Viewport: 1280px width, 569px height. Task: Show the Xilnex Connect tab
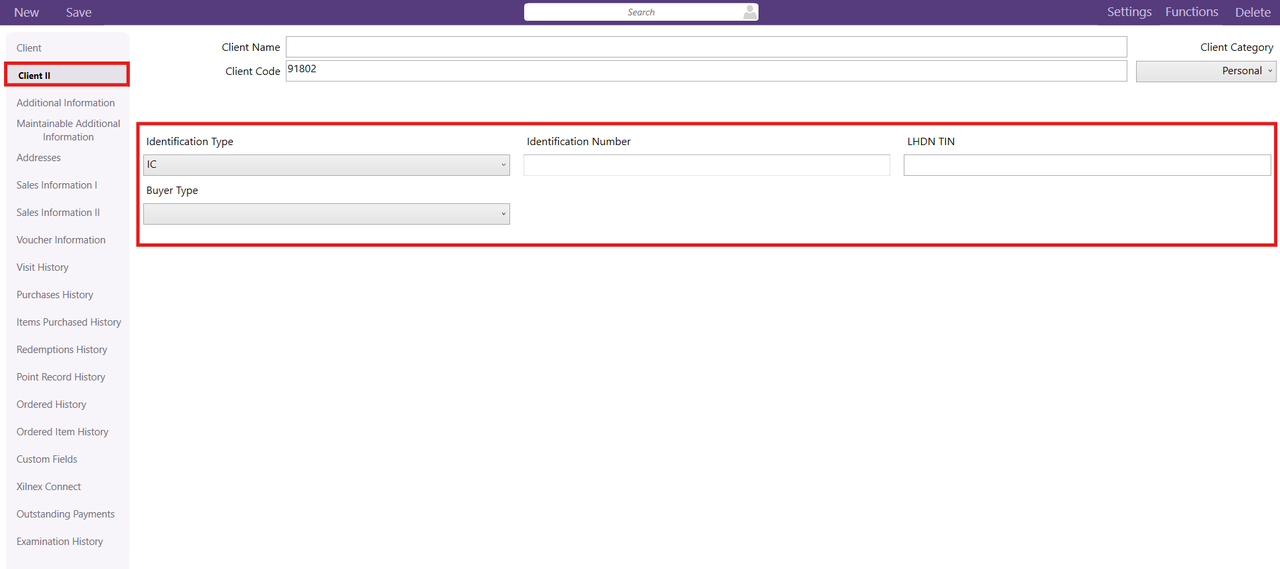49,487
